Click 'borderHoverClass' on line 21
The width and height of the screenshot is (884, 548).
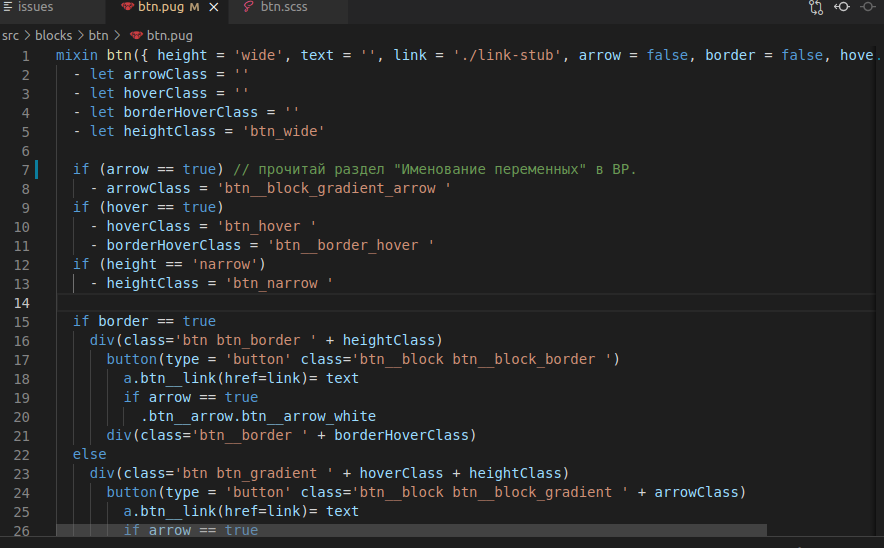(401, 435)
